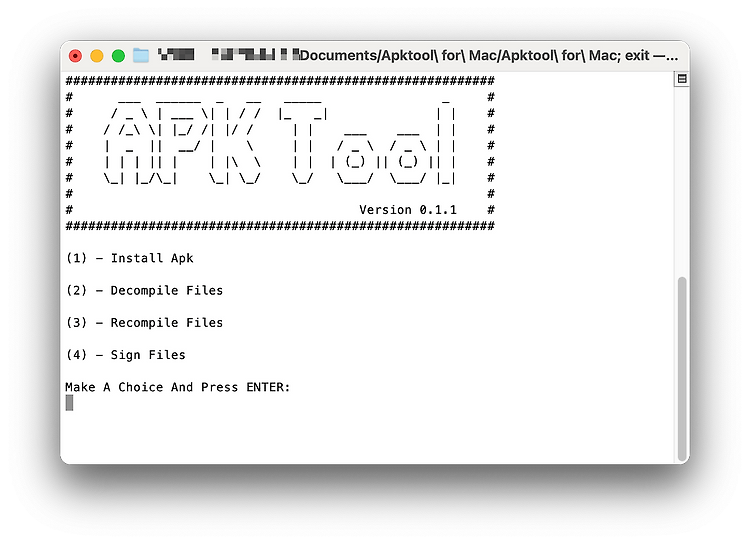Click the "Version 0.1.1" text
Screen dimensions: 750x544
(408, 210)
